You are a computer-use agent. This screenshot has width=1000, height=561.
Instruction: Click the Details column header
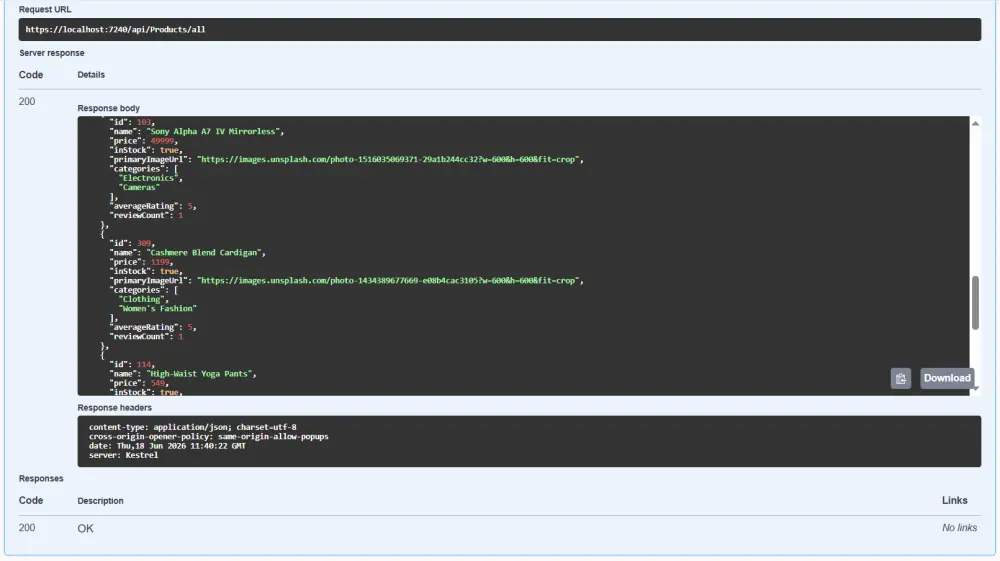91,75
